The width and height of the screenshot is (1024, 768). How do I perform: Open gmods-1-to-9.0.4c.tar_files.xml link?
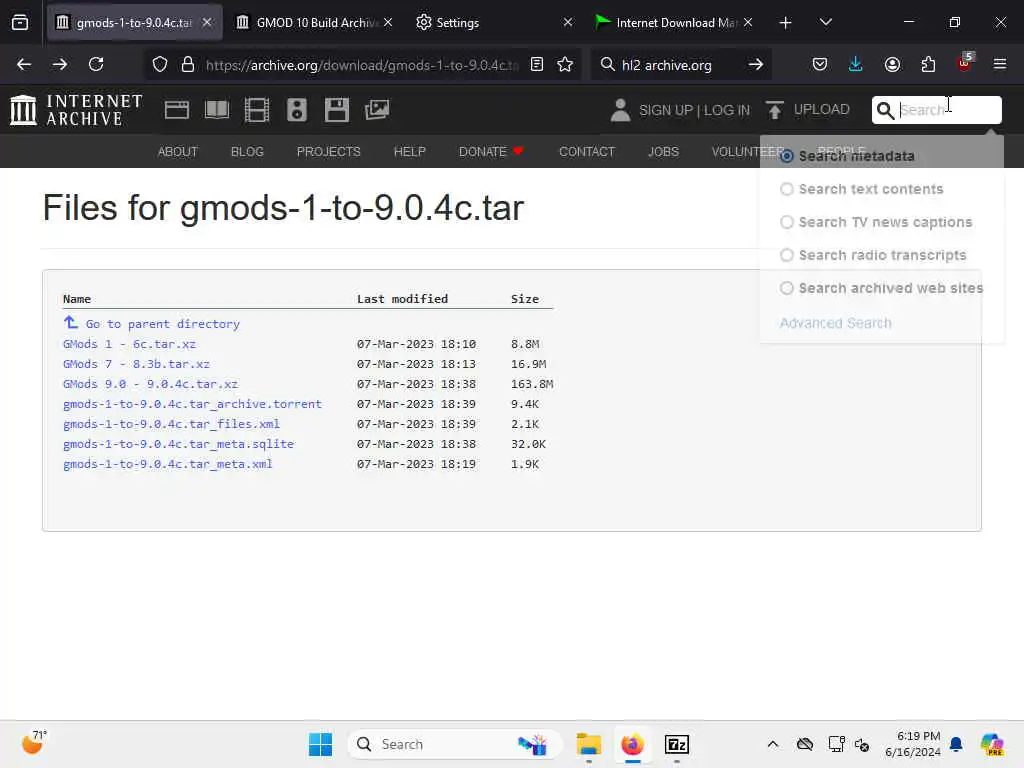[x=171, y=424]
